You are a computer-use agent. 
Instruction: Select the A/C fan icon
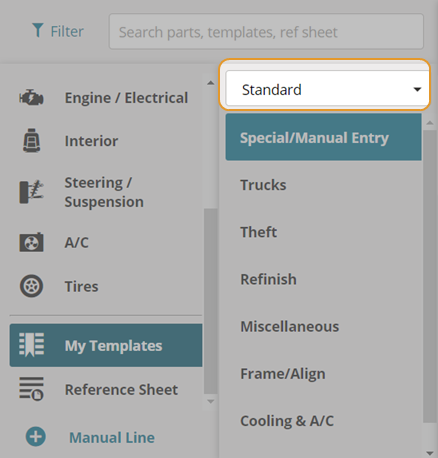coord(31,242)
